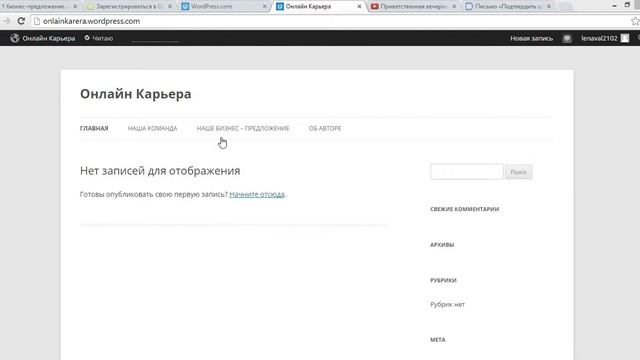640x360 pixels.
Task: Click the Свежие комментарии heading
Action: [464, 209]
